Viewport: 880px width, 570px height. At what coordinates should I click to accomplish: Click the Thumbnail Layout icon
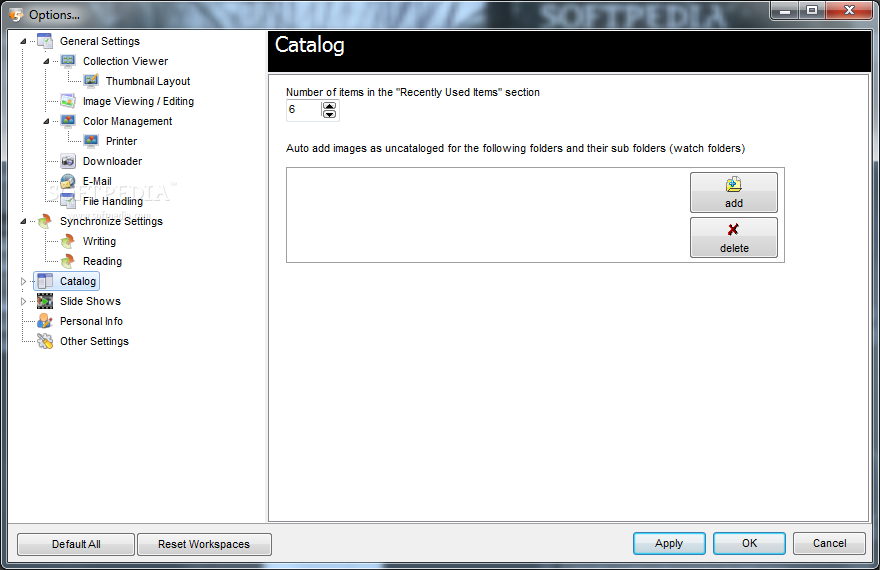click(x=91, y=81)
